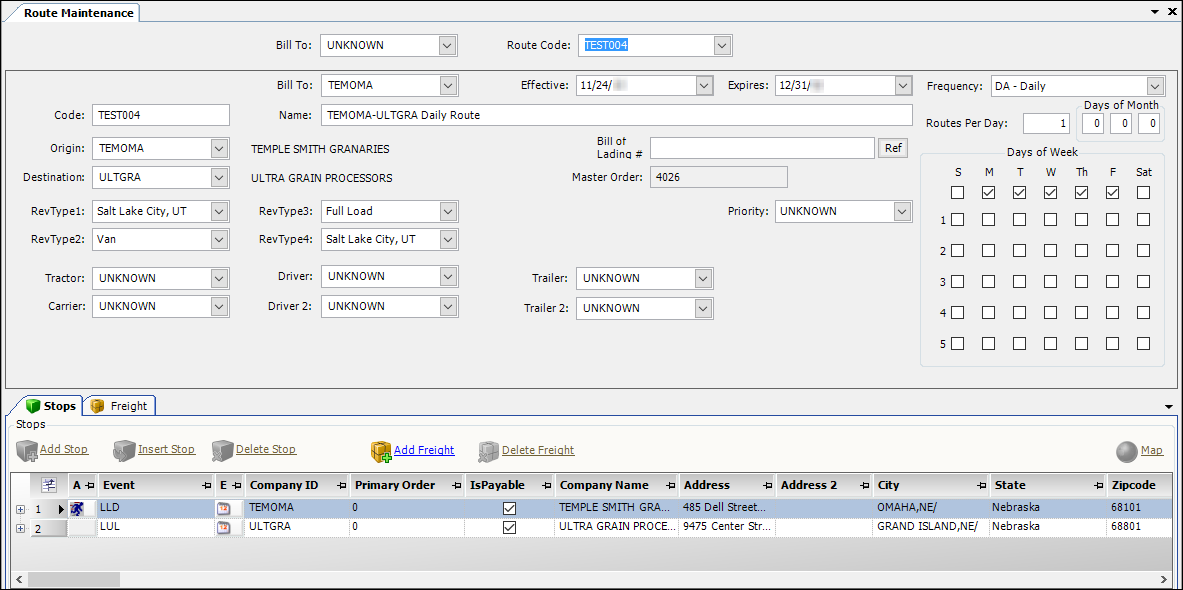Open the Frequency dropdown
1183x590 pixels.
click(x=1155, y=86)
